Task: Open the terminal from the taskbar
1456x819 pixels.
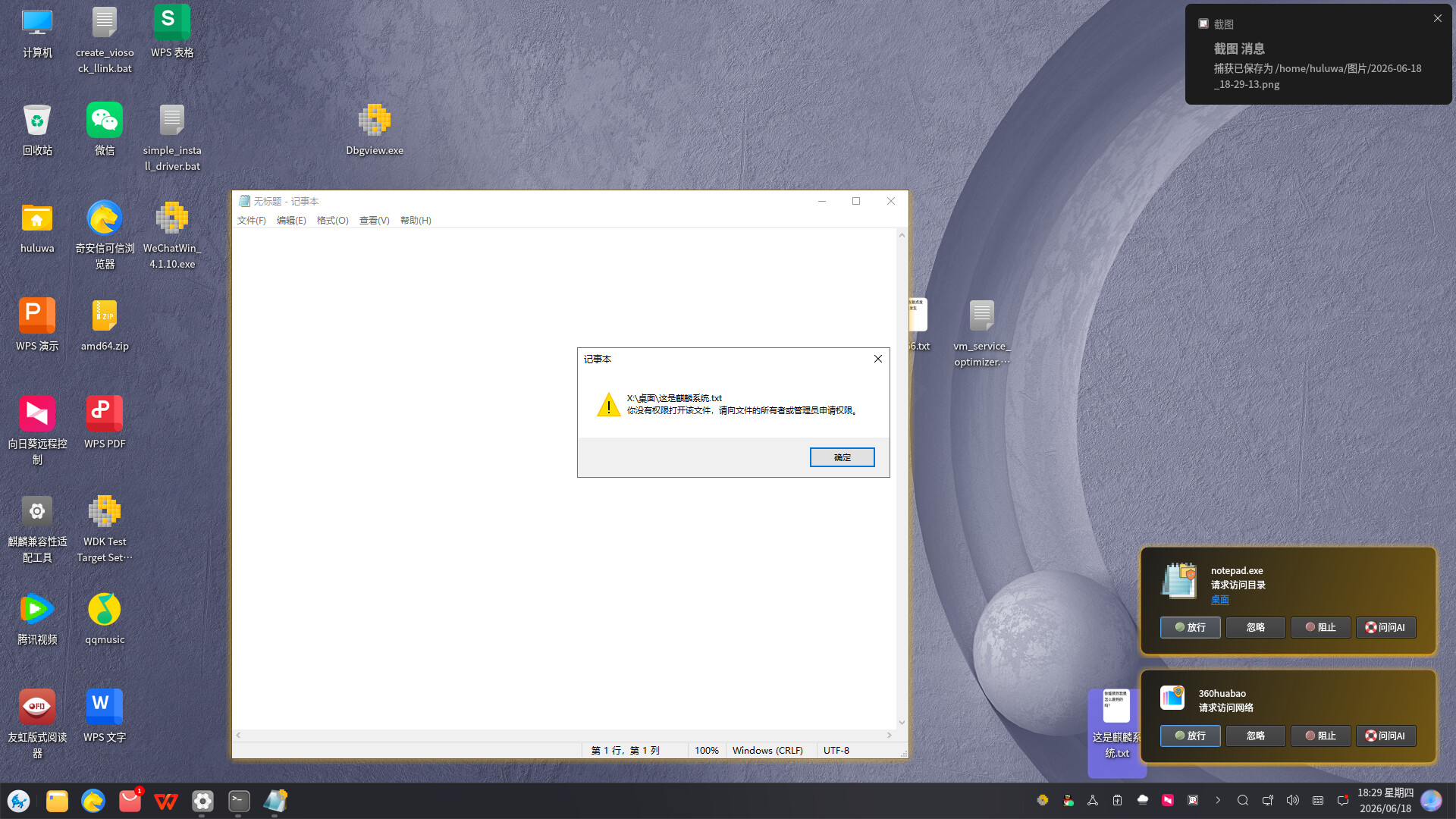Action: 239,801
